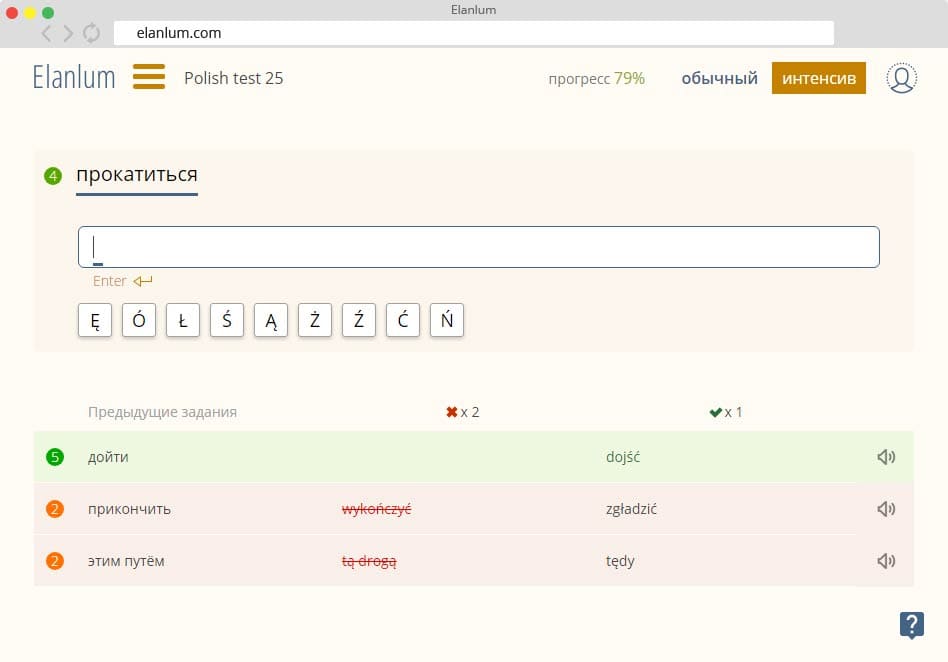The width and height of the screenshot is (948, 662).
Task: Insert the letter Ć
Action: pos(403,320)
